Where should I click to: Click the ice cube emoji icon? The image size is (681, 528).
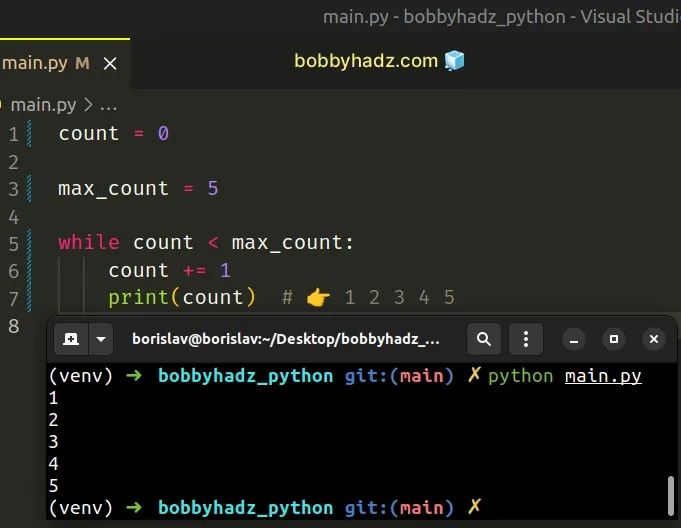click(x=454, y=60)
